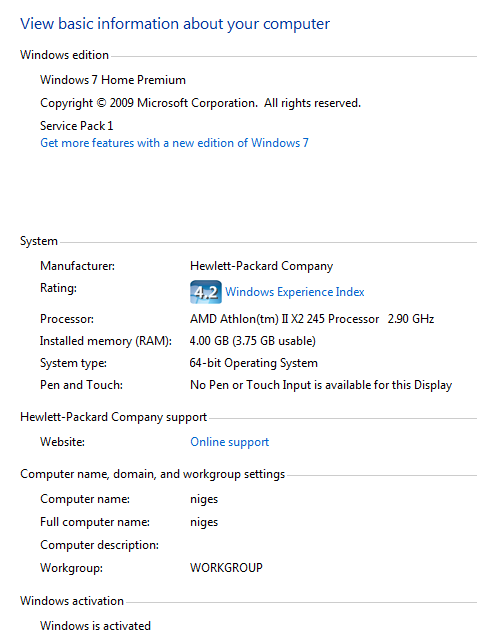Open the Online support website link

click(230, 442)
